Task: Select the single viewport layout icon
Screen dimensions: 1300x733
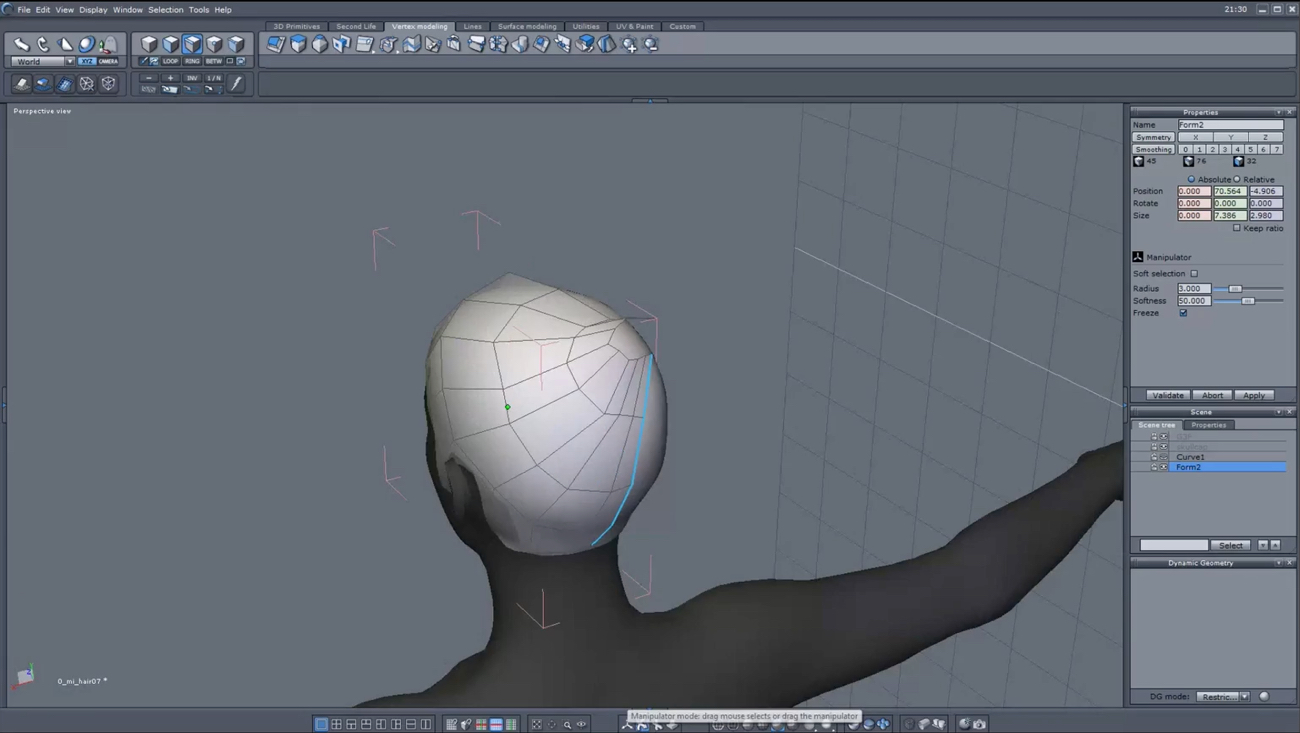Action: [322, 723]
